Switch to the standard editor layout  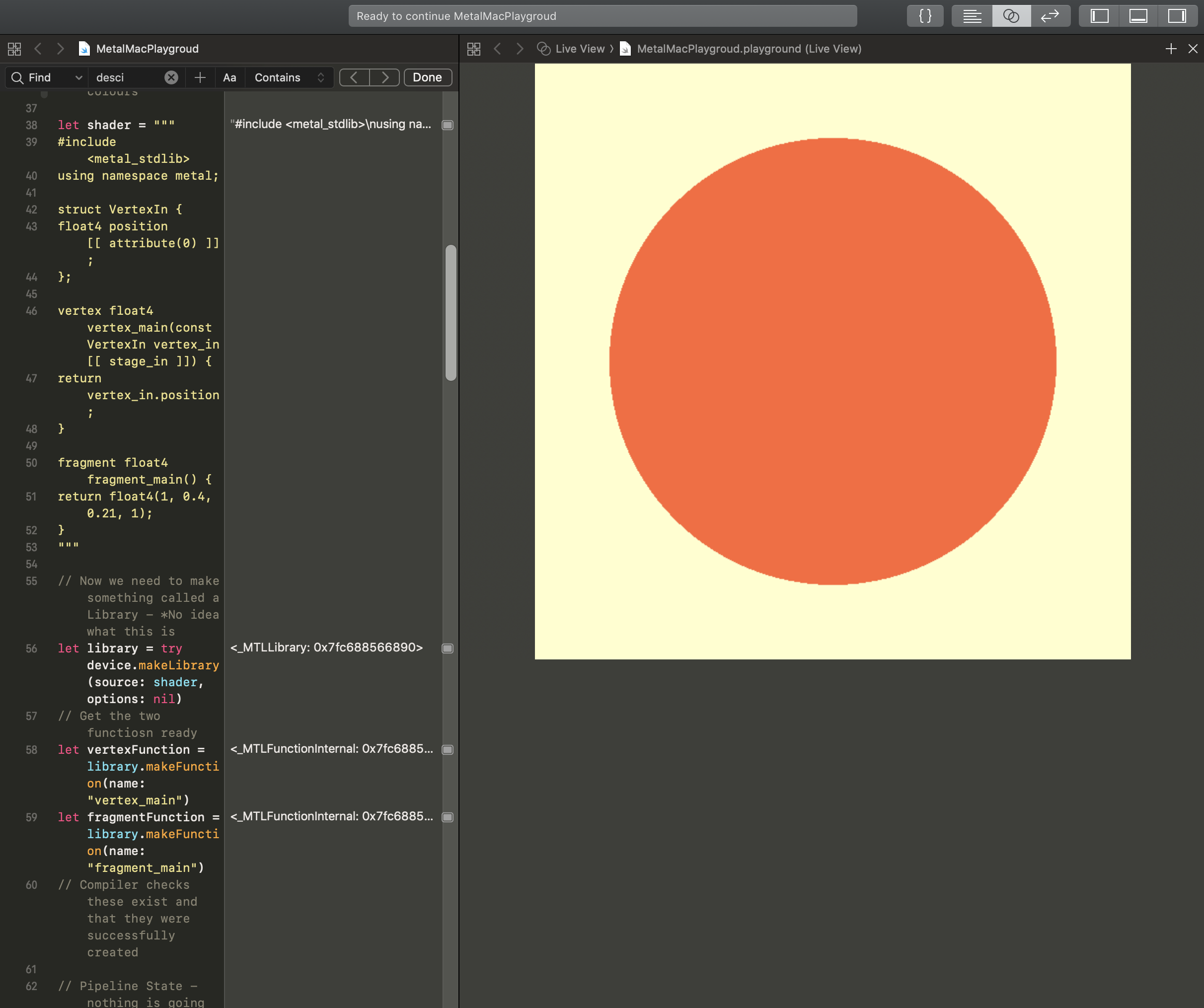[x=972, y=16]
